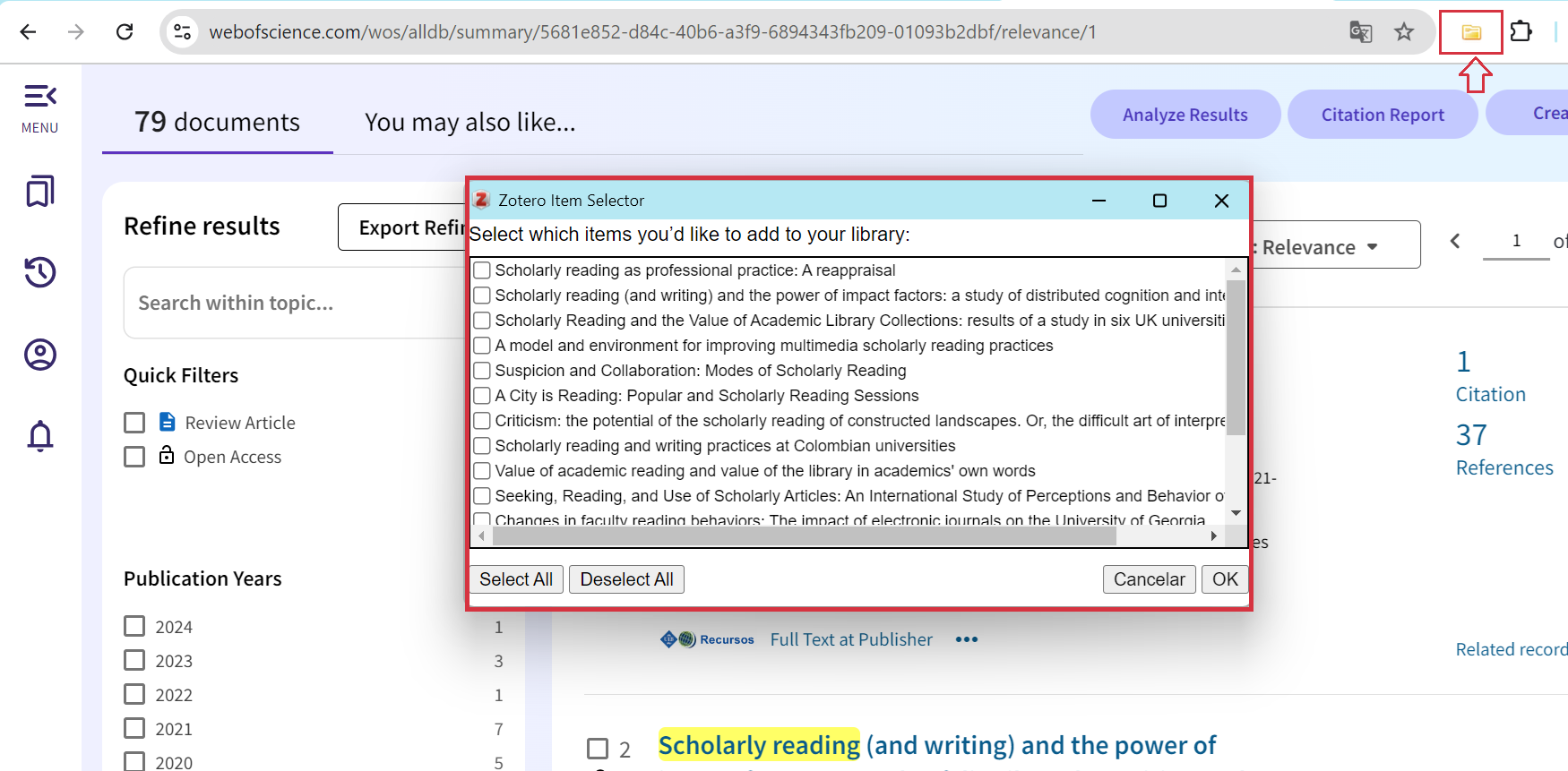Click the Zotero folder save icon
Viewport: 1568px width, 771px height.
click(1471, 32)
